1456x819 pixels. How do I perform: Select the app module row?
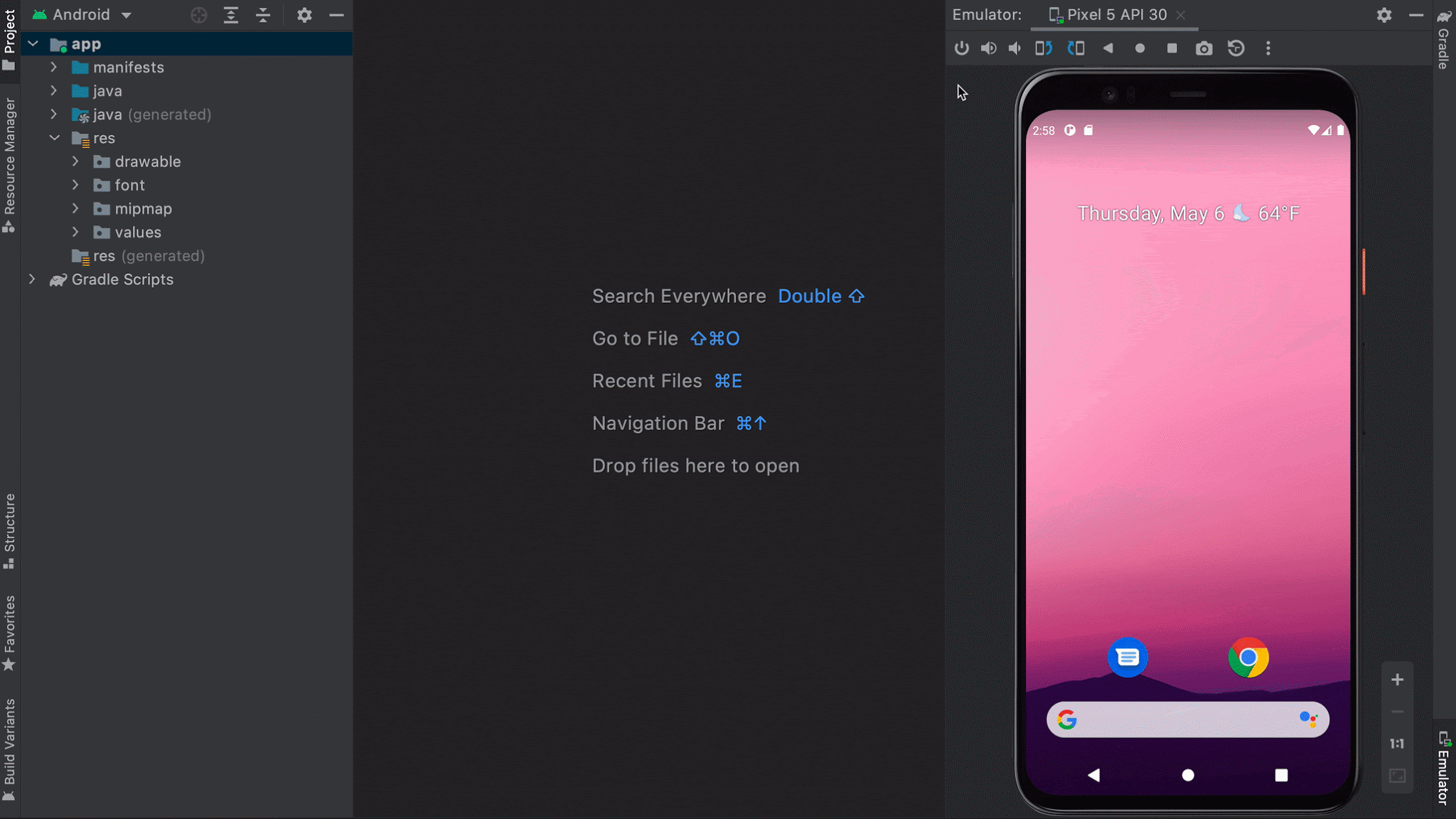point(186,44)
